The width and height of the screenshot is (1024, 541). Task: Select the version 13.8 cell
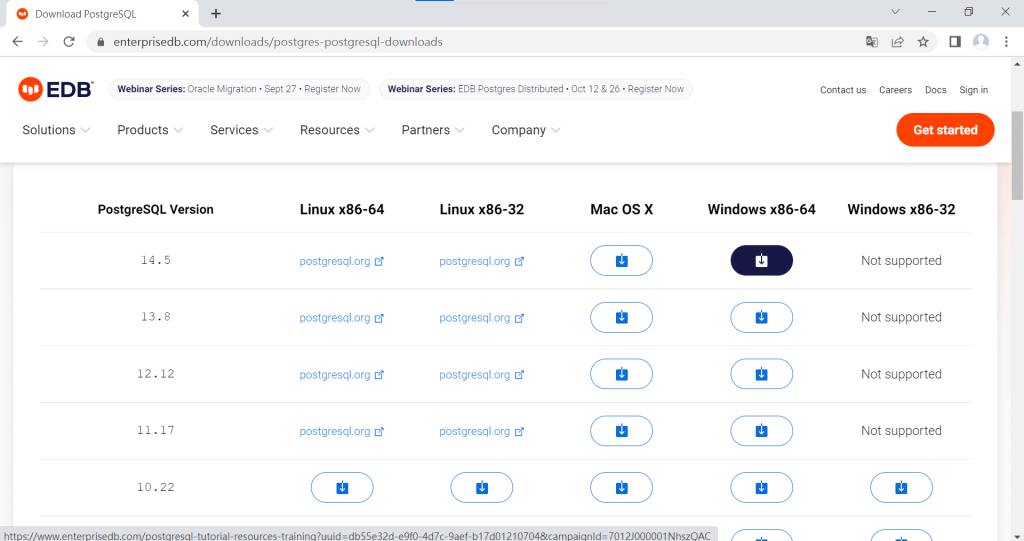(x=155, y=317)
